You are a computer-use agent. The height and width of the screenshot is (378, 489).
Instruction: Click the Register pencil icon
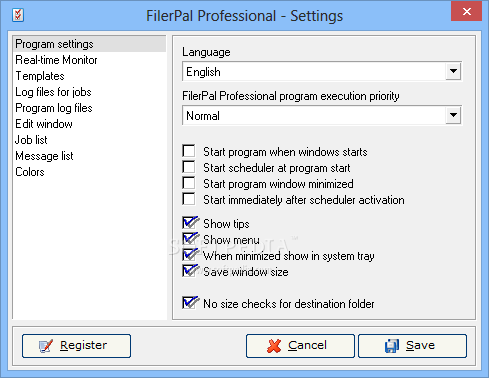point(46,346)
